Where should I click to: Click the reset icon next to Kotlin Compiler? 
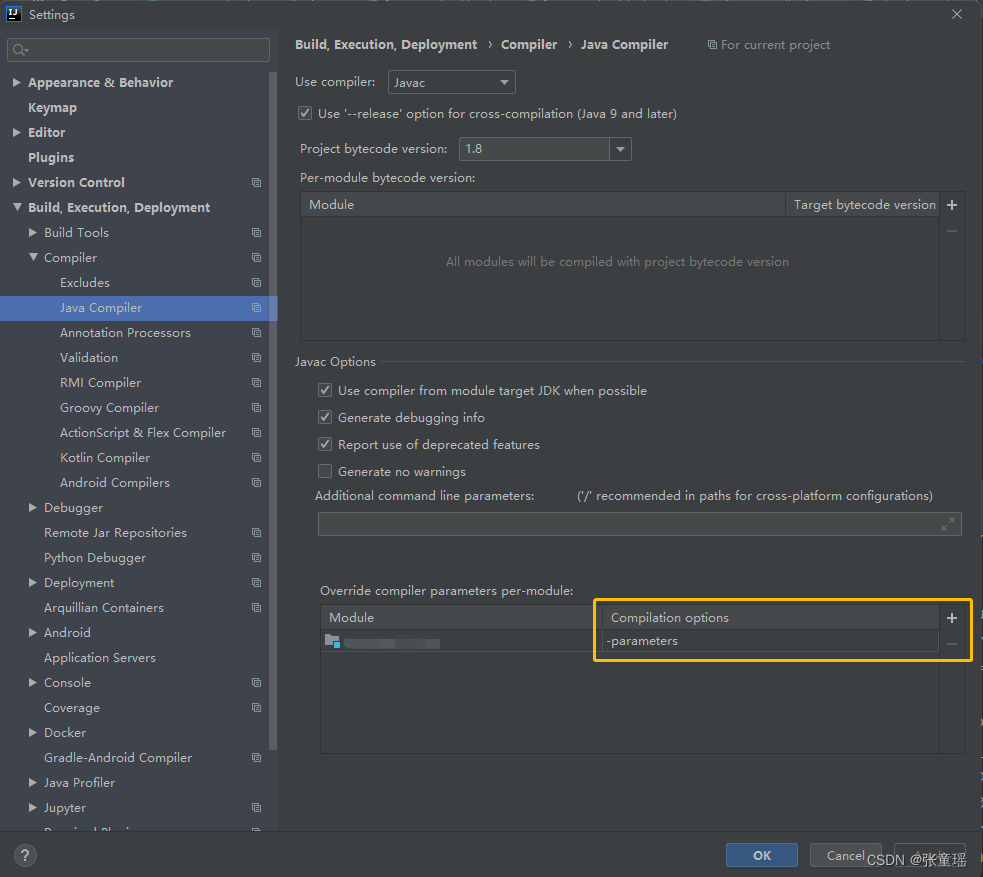(x=256, y=457)
